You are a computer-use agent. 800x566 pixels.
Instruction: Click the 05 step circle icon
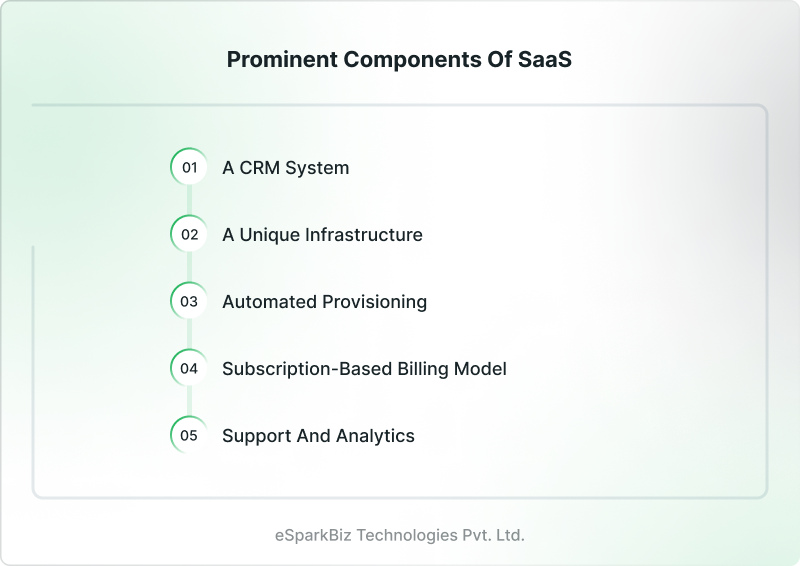coord(189,435)
